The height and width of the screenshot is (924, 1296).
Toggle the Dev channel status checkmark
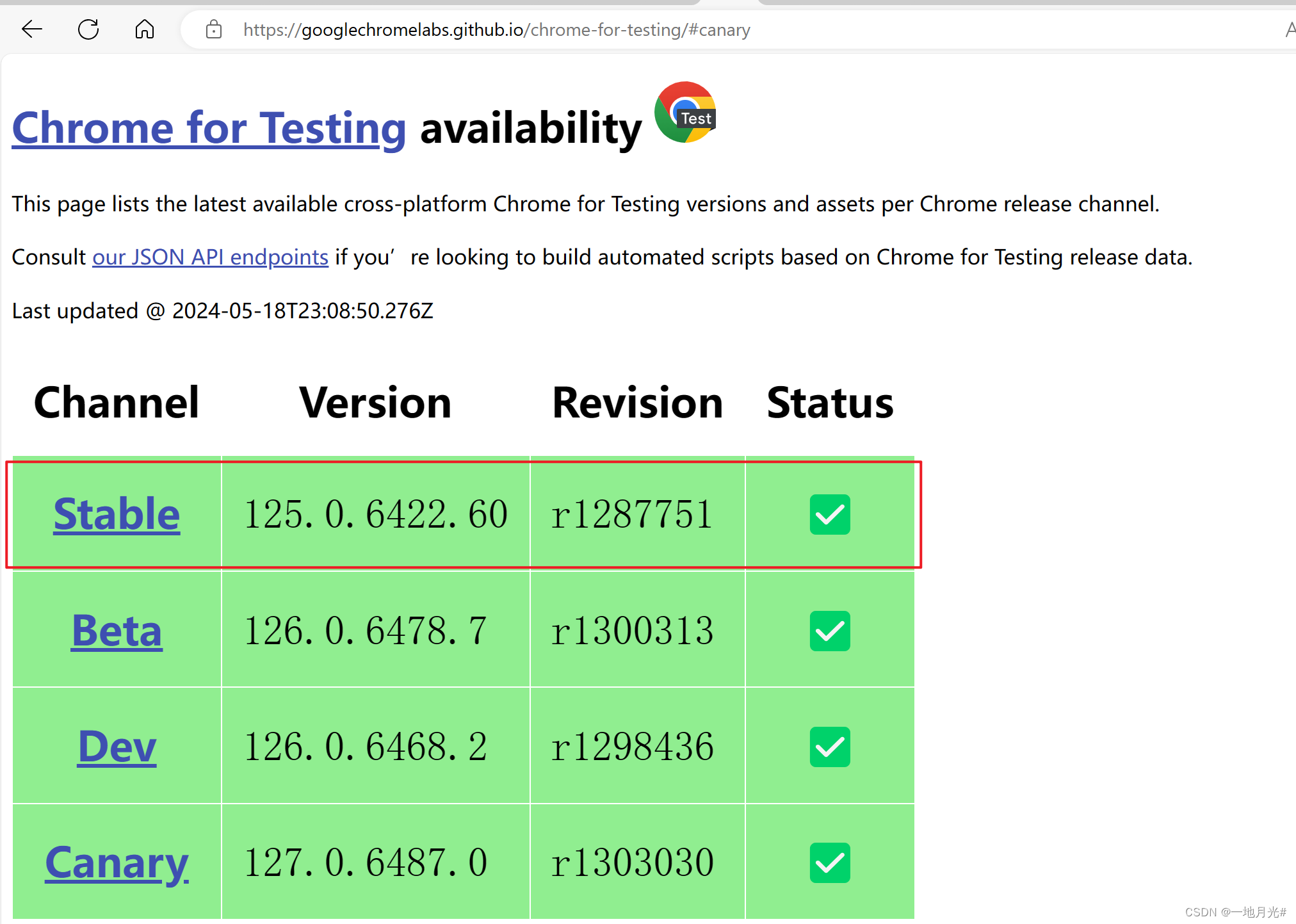[830, 746]
